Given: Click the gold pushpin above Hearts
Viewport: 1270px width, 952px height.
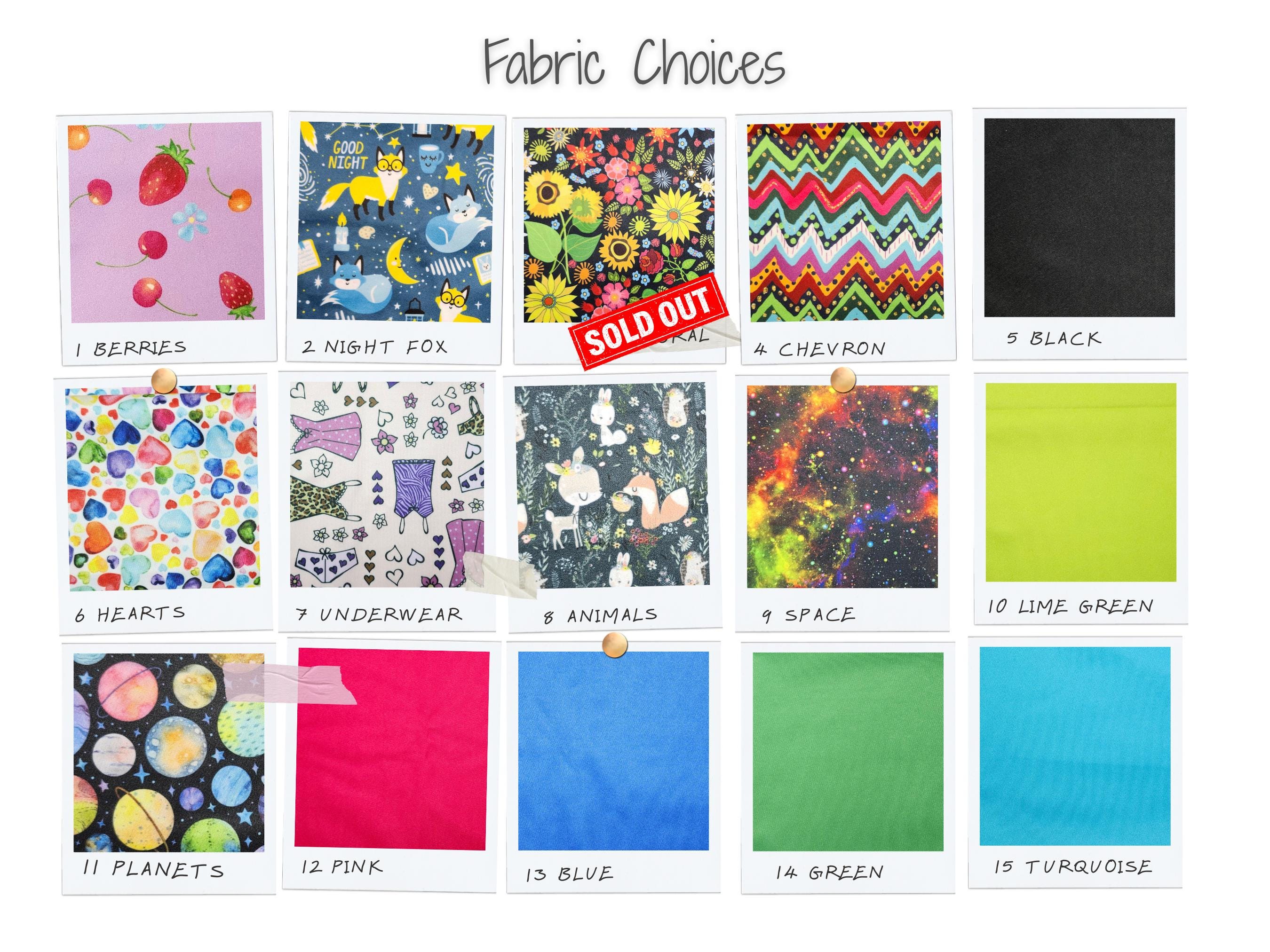Looking at the screenshot, I should point(164,380).
